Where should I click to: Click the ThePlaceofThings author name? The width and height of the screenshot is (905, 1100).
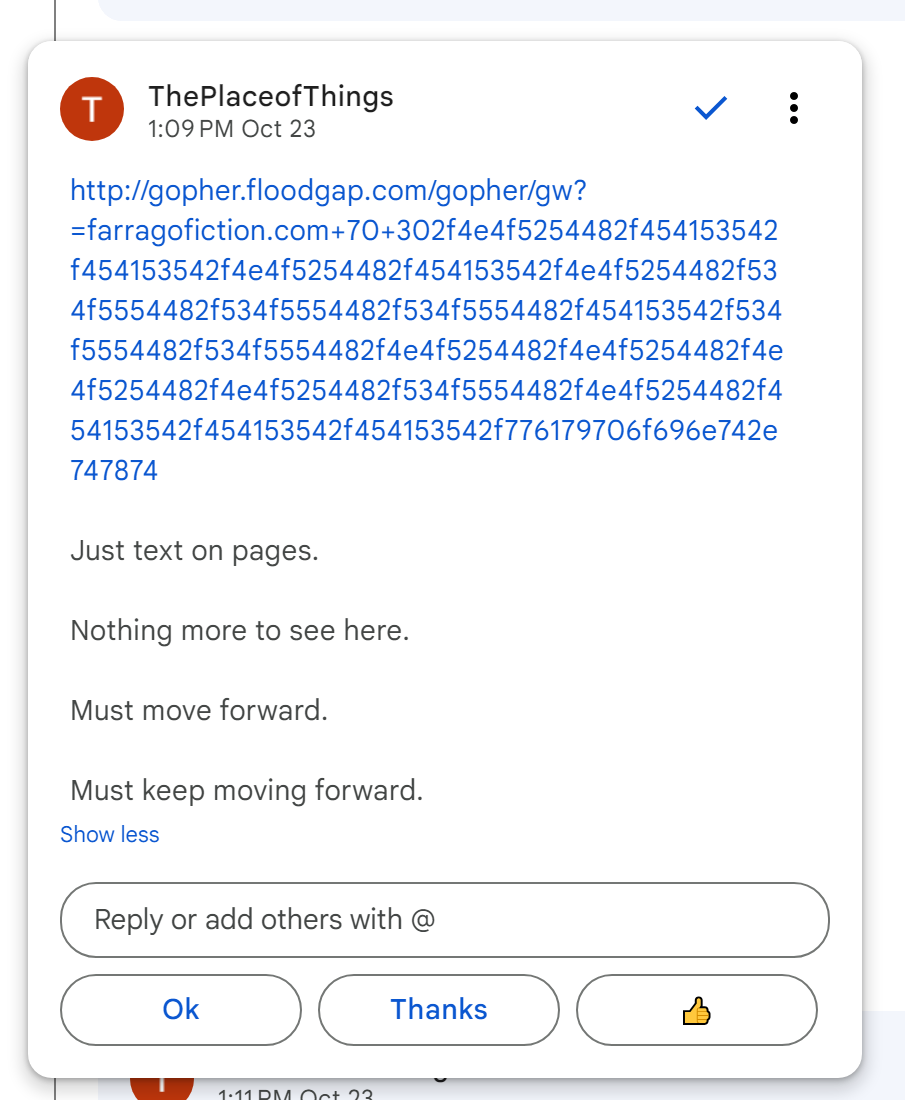coord(270,96)
